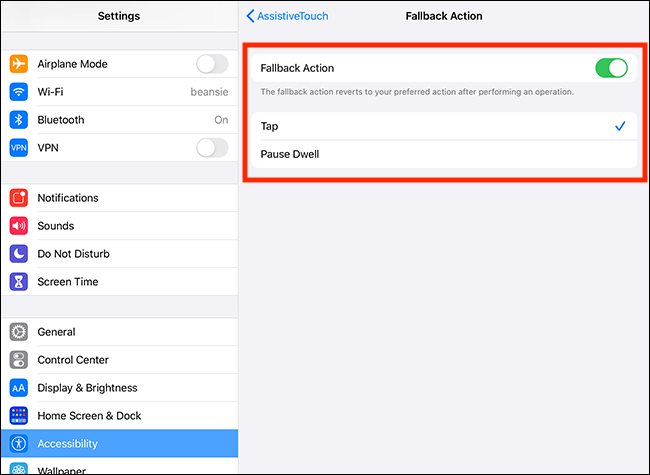This screenshot has width=650, height=475.
Task: Open the Do Not Disturb moon icon
Action: tap(19, 254)
